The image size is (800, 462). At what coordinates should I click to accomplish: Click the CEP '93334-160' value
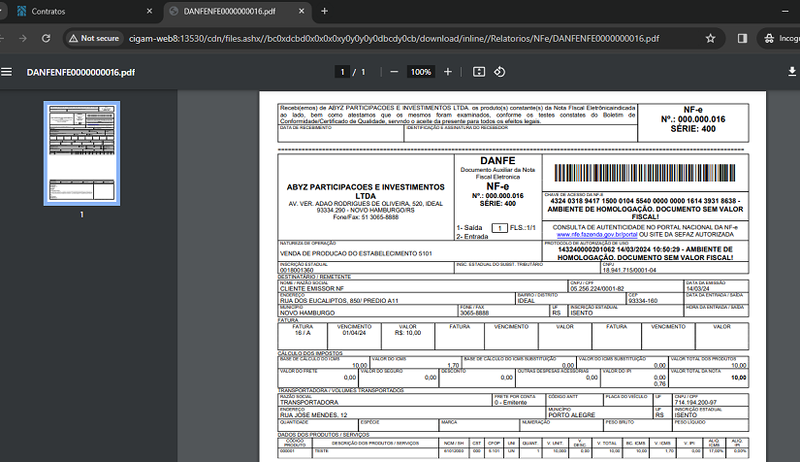643,301
